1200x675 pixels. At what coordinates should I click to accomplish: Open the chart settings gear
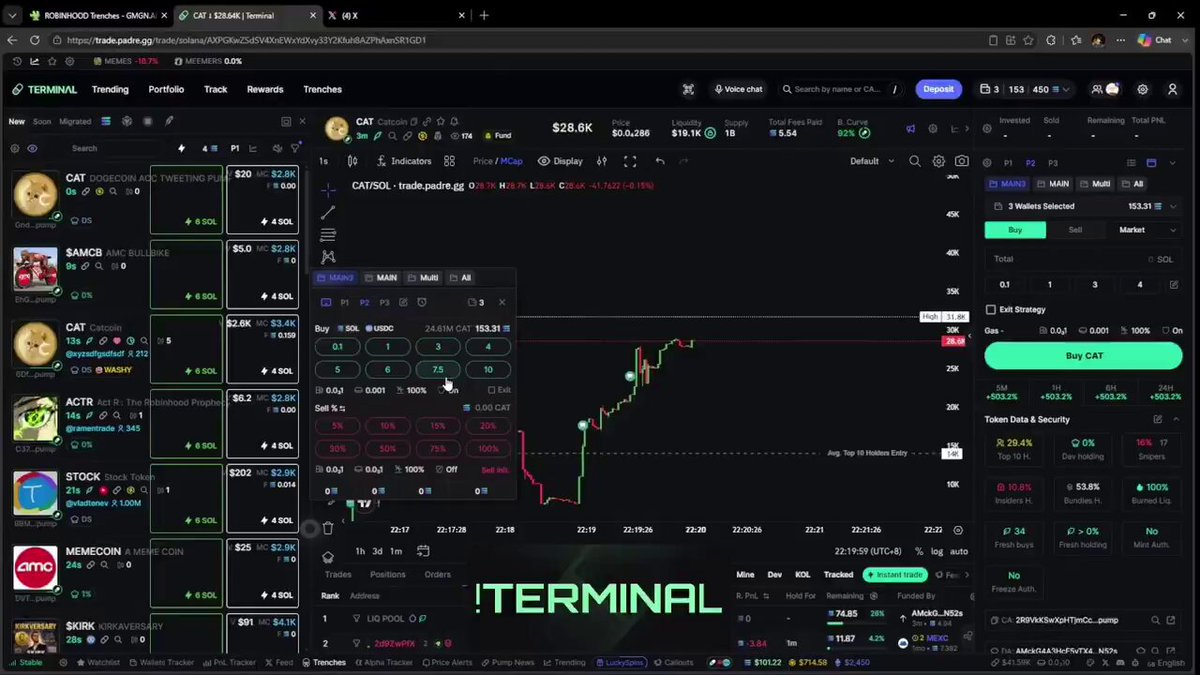pos(938,161)
